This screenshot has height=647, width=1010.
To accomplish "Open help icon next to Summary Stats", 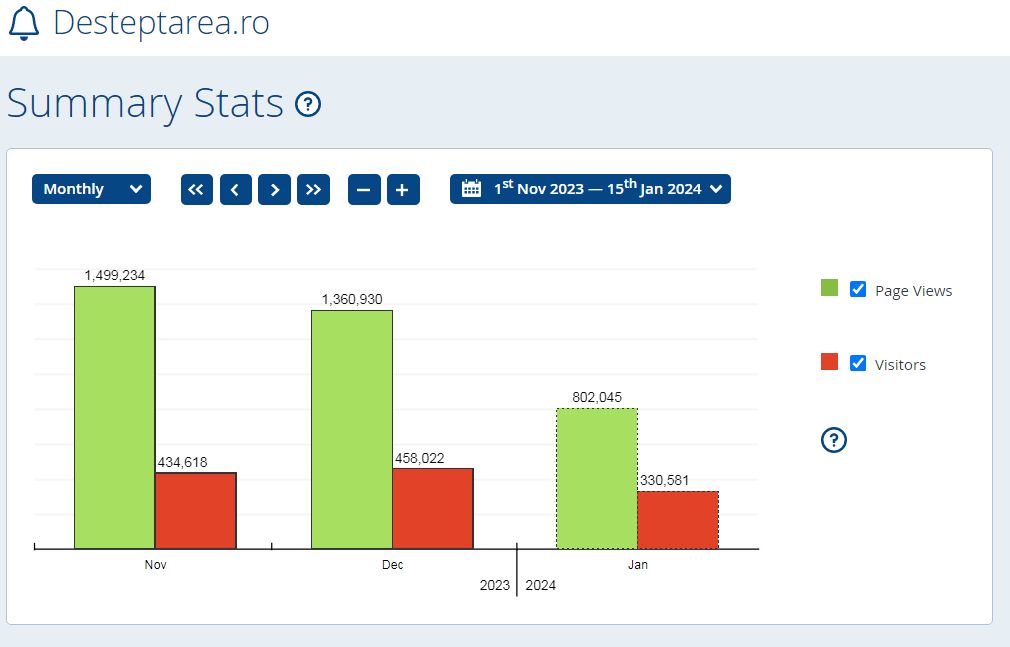I will pyautogui.click(x=308, y=104).
